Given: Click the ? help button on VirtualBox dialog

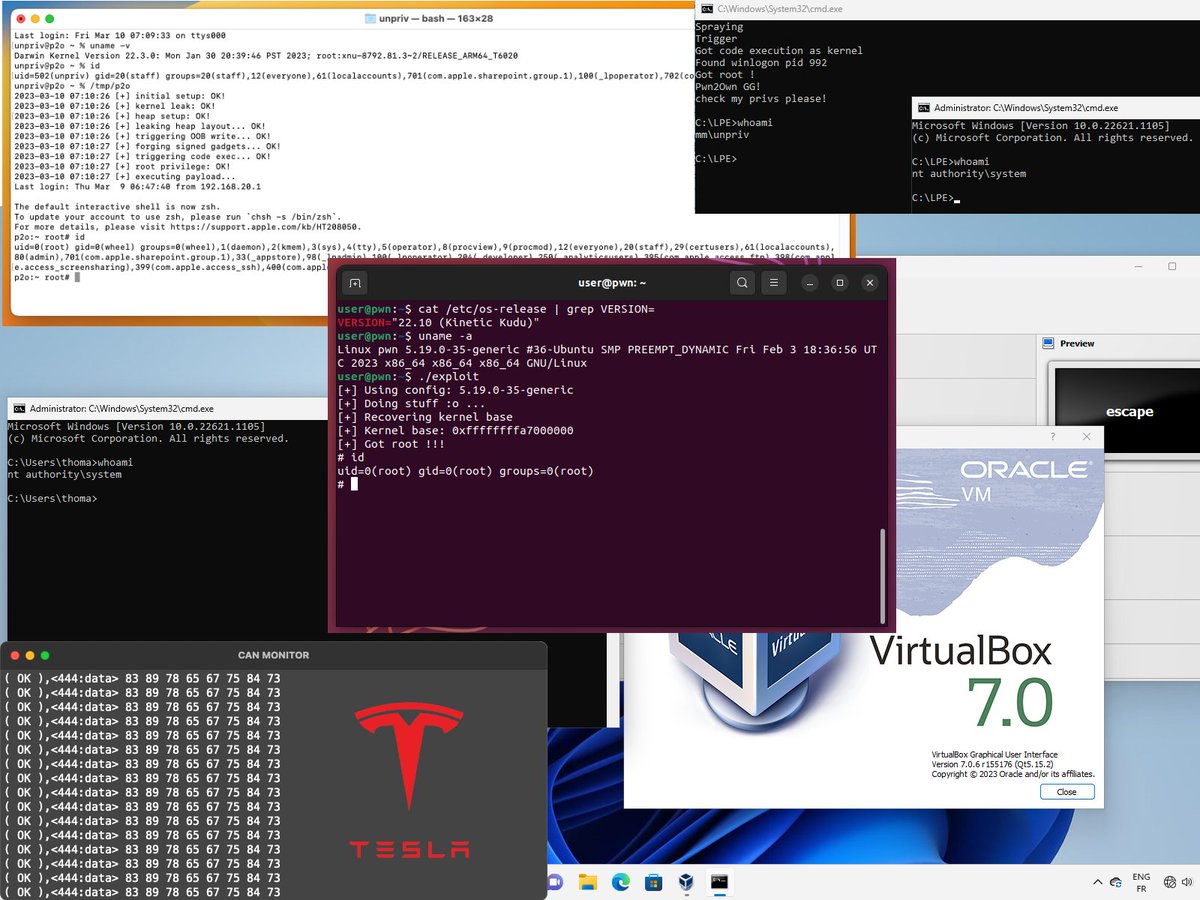Looking at the screenshot, I should [x=1052, y=437].
